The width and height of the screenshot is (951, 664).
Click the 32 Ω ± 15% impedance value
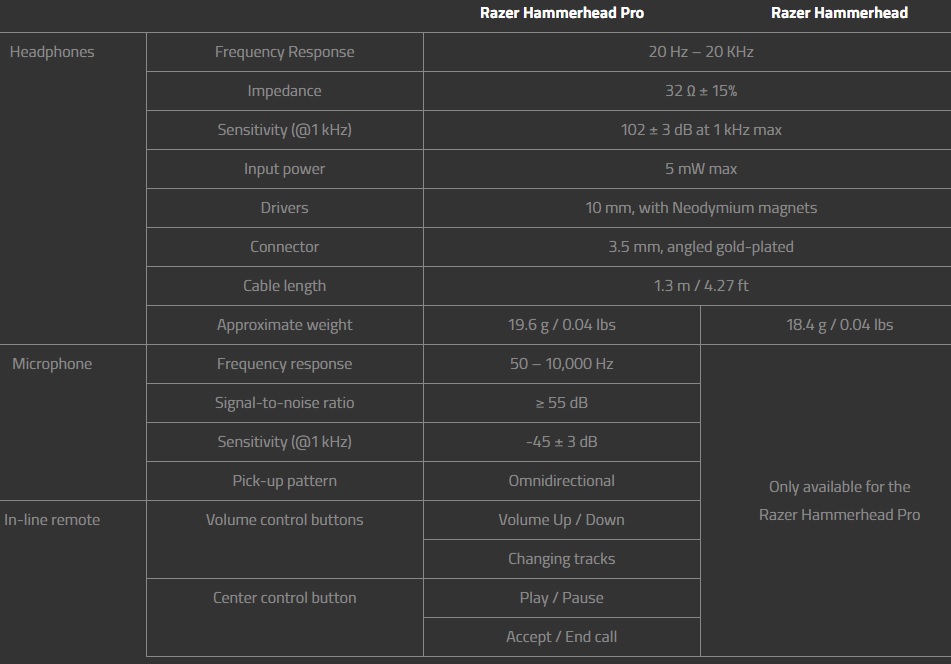[x=701, y=91]
